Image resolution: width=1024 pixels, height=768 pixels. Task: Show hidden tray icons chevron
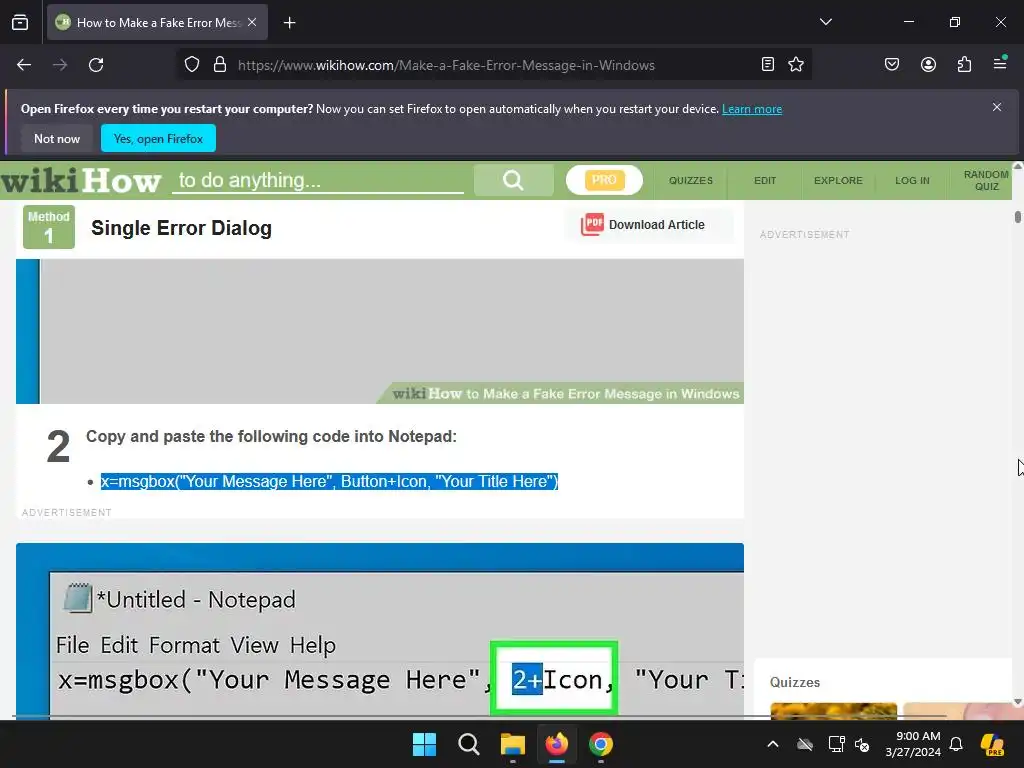coord(773,744)
